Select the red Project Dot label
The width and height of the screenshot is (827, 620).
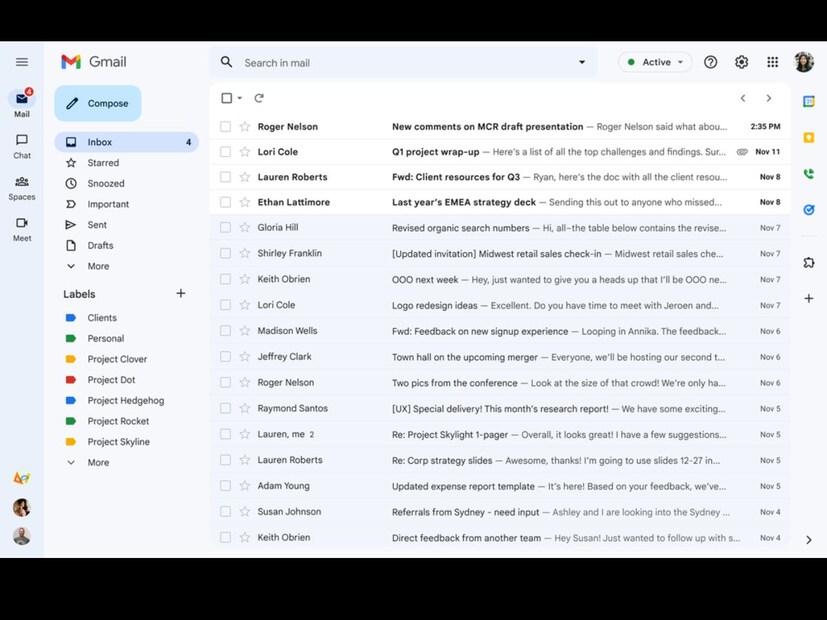(111, 380)
